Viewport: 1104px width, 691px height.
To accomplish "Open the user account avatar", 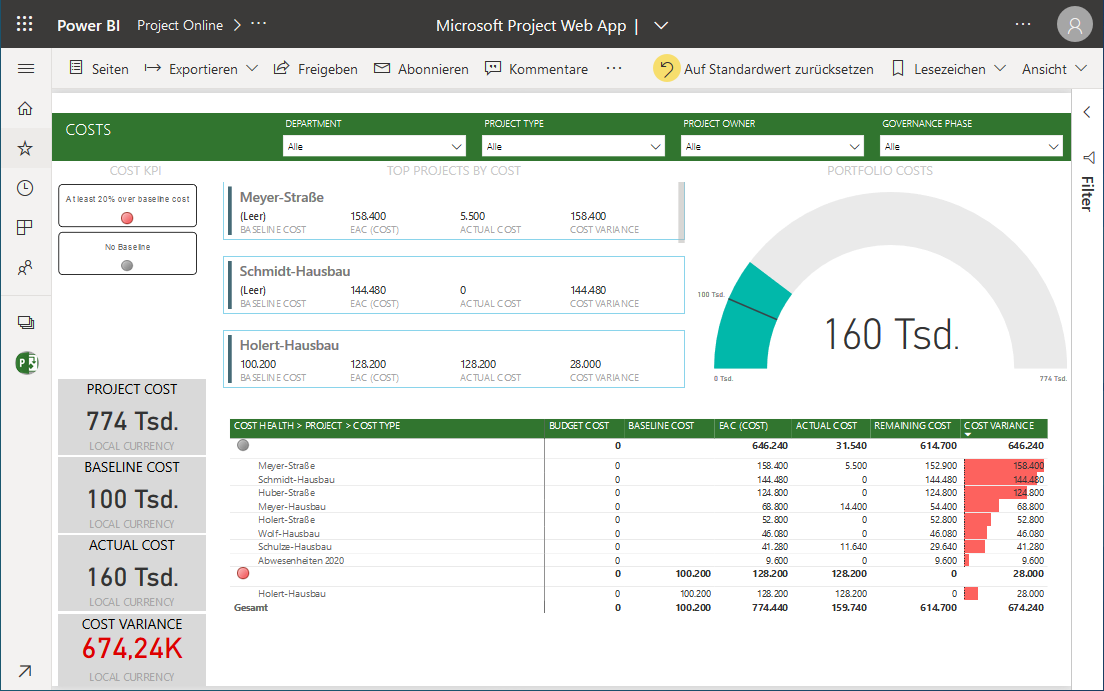I will click(x=1074, y=25).
